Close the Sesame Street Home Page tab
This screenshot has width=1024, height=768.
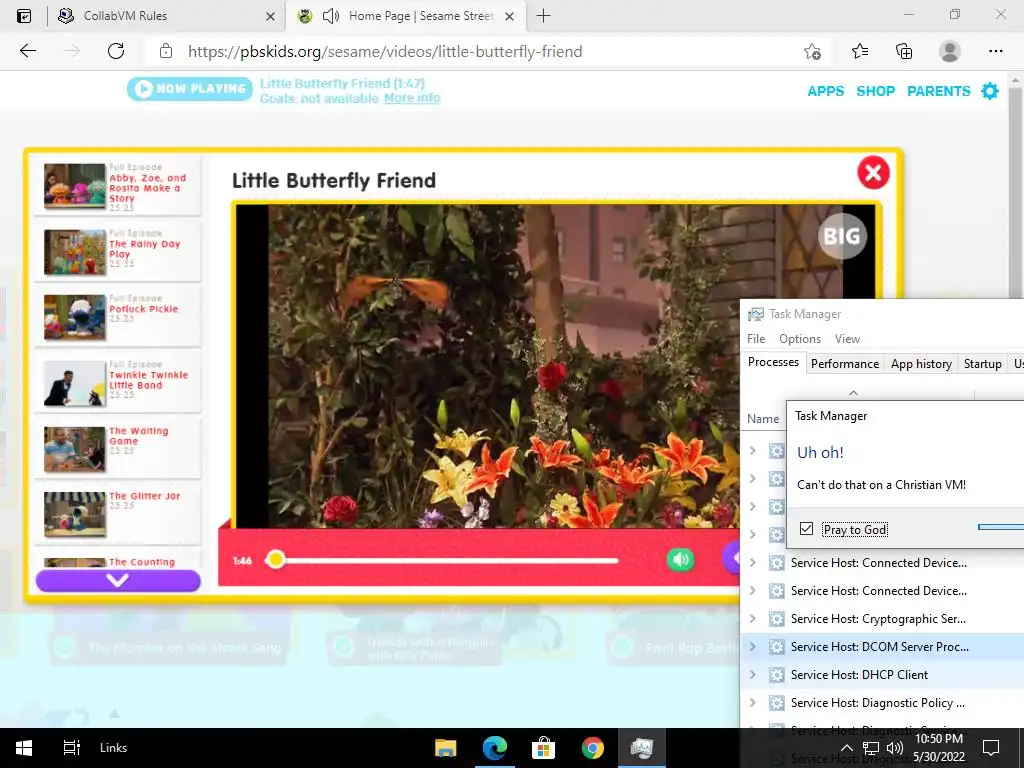[x=510, y=16]
